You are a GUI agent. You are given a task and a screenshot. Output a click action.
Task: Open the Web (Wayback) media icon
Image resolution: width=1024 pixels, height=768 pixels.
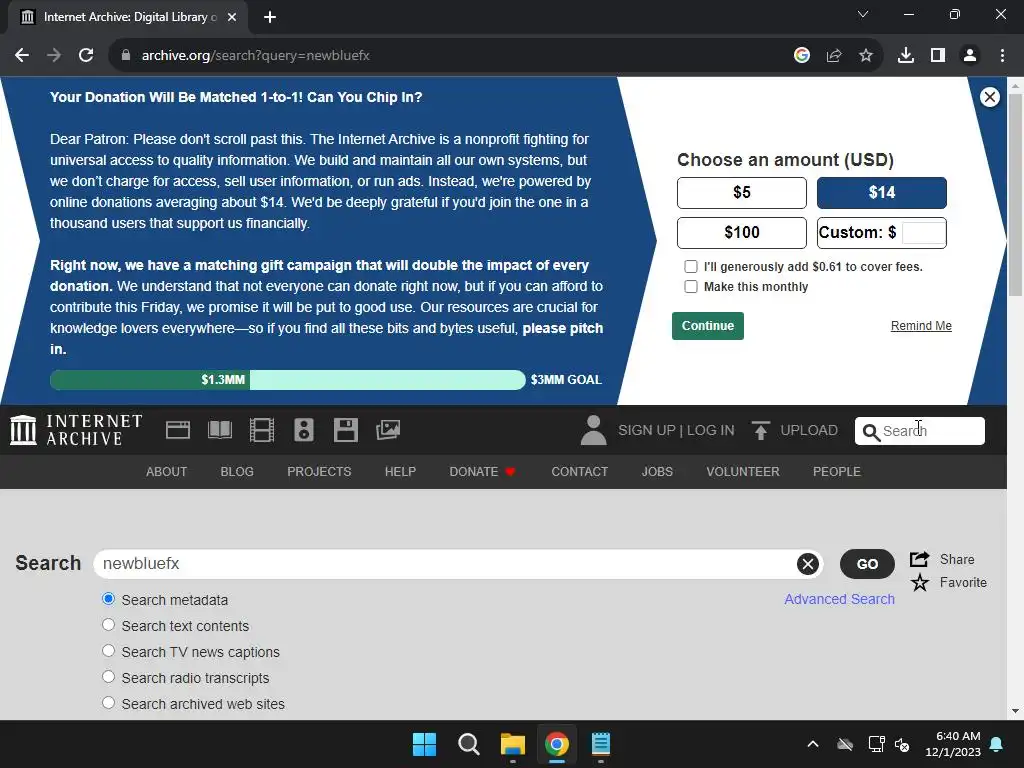point(178,430)
